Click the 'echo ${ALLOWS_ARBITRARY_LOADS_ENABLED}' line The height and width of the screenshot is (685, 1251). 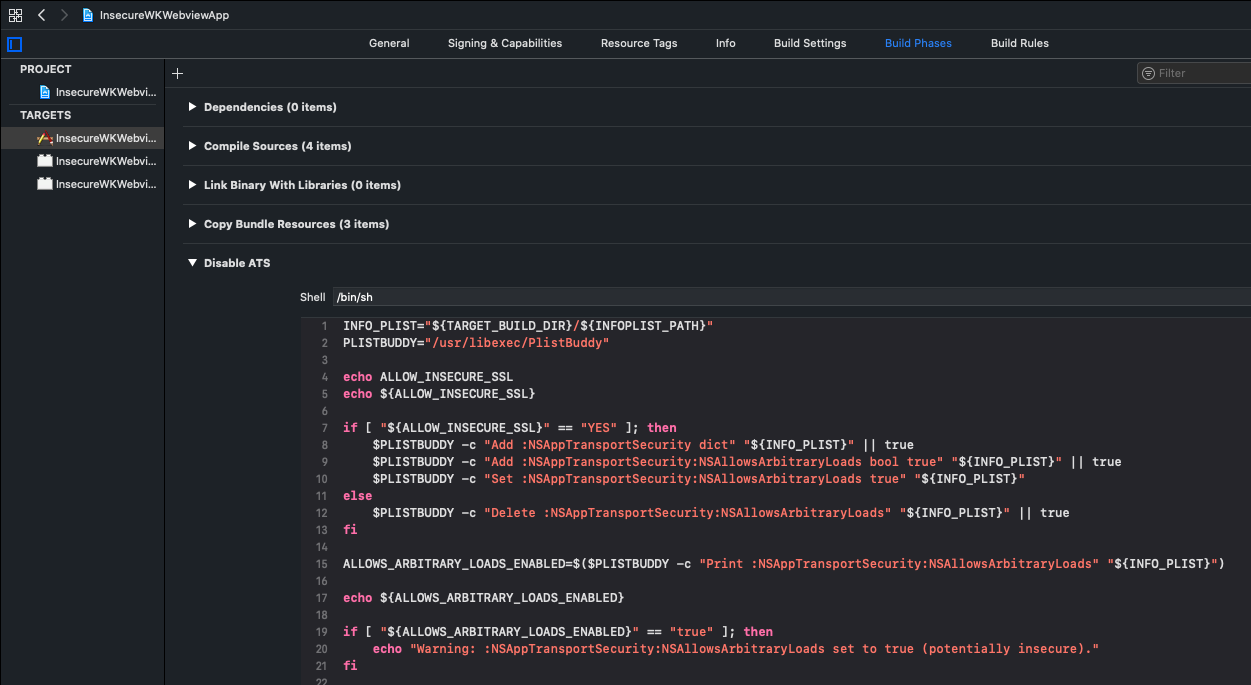pos(483,598)
